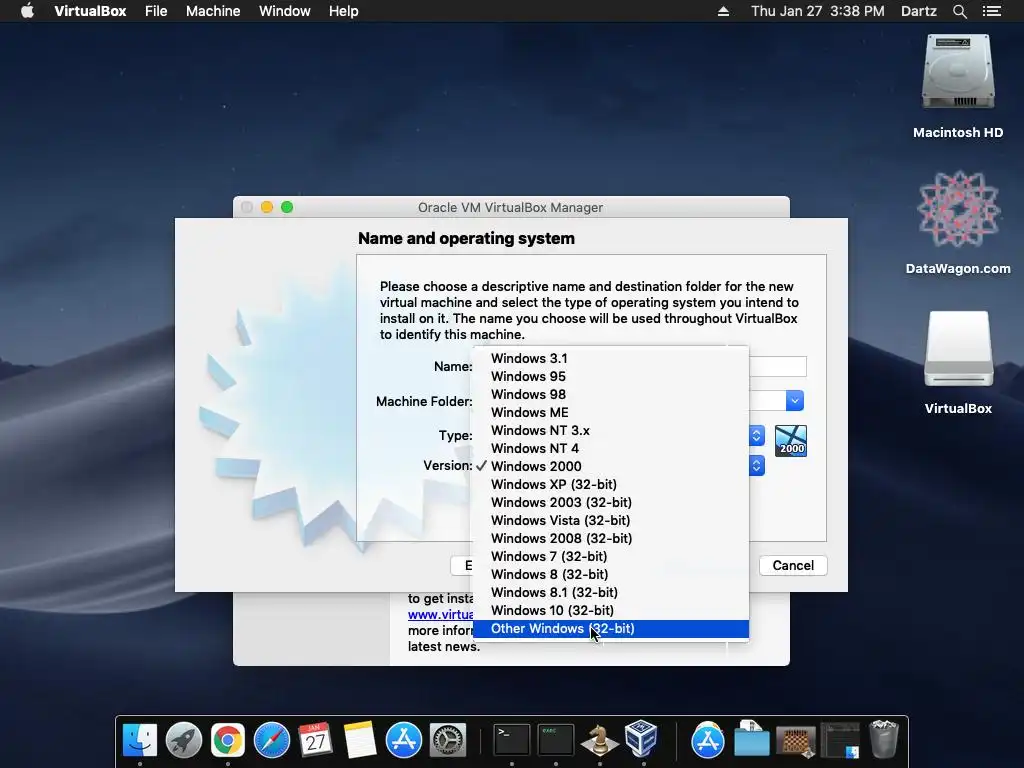
Task: Choose Windows 3.1 from version list
Action: (611, 359)
